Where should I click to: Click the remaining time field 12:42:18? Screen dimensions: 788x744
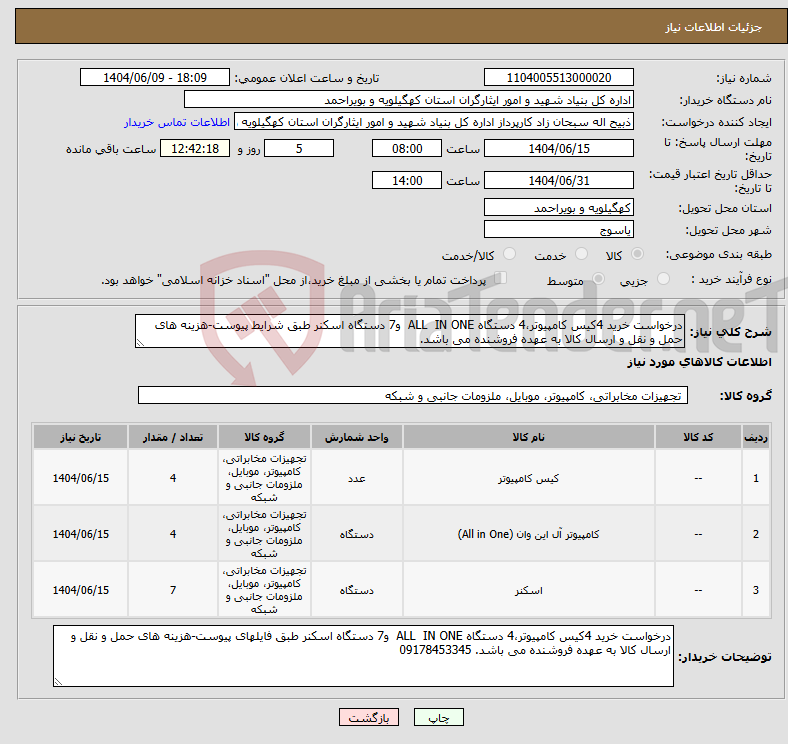tap(195, 148)
